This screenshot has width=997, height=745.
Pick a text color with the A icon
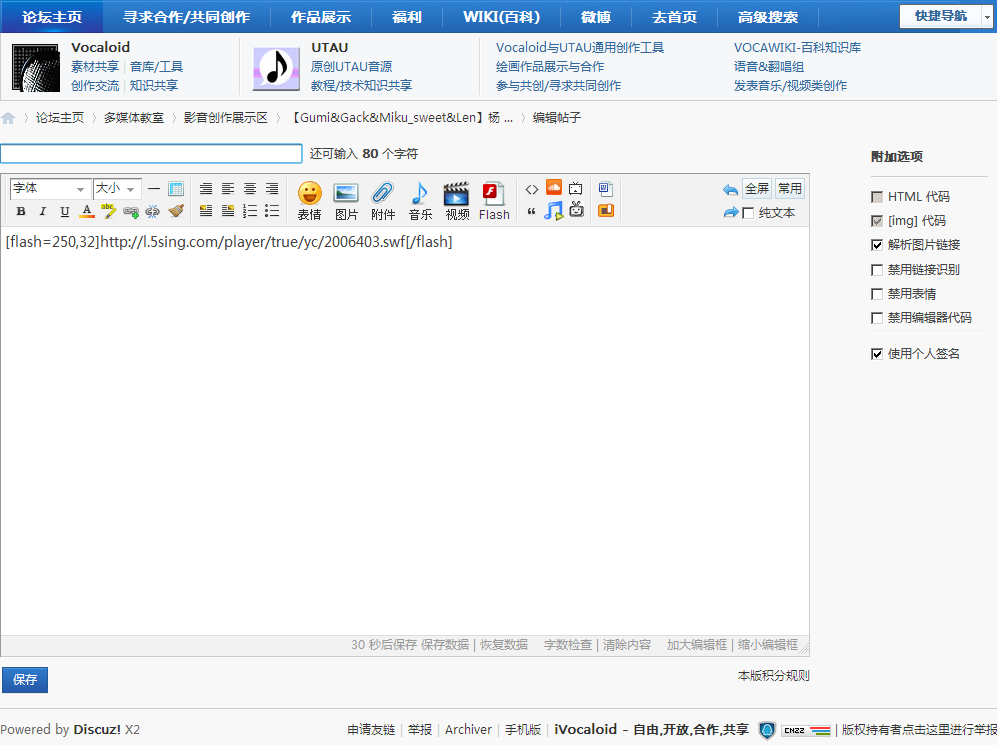87,211
